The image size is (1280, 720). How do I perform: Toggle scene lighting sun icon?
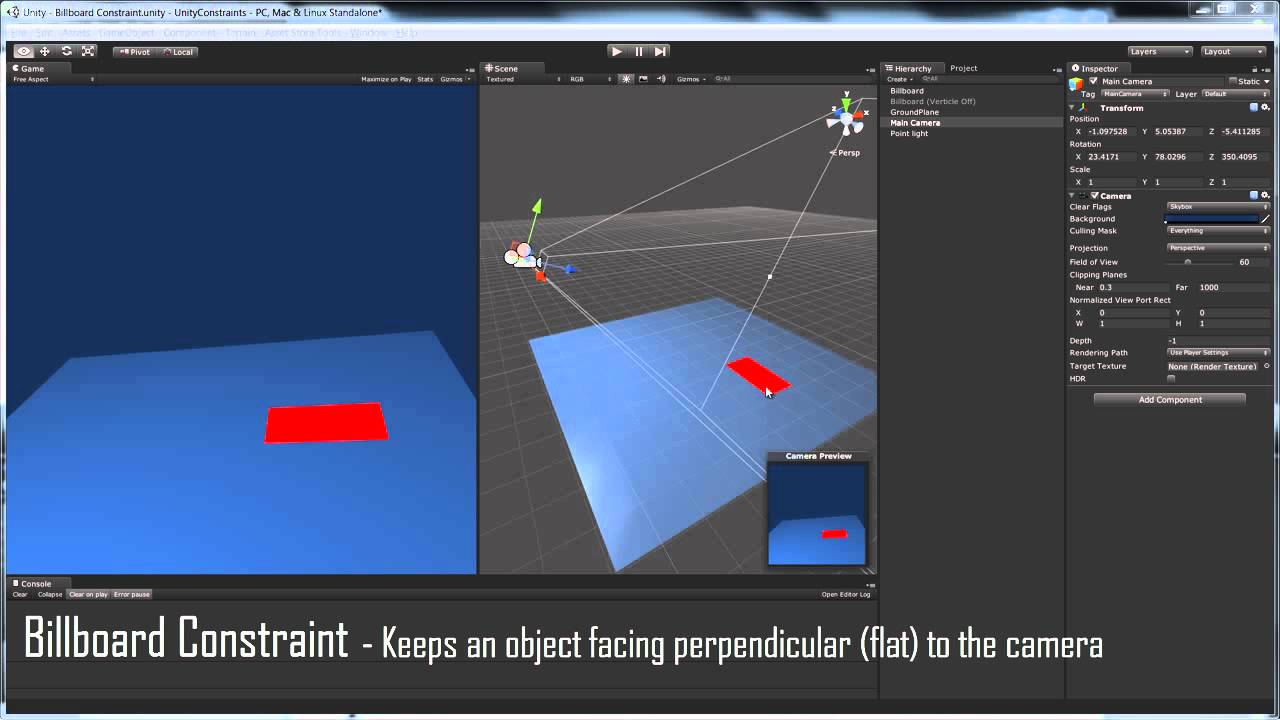[x=626, y=79]
